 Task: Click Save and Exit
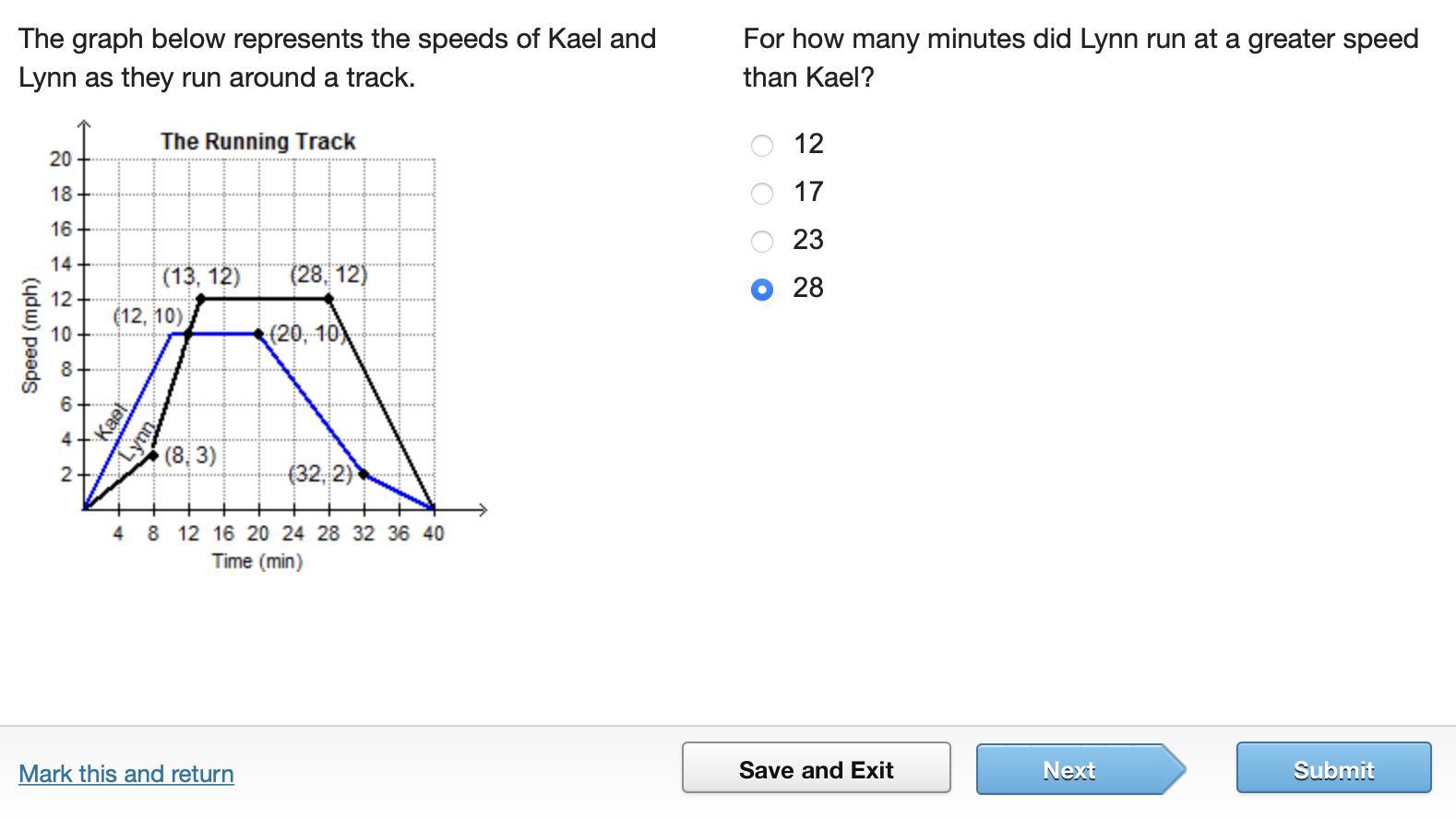click(816, 768)
